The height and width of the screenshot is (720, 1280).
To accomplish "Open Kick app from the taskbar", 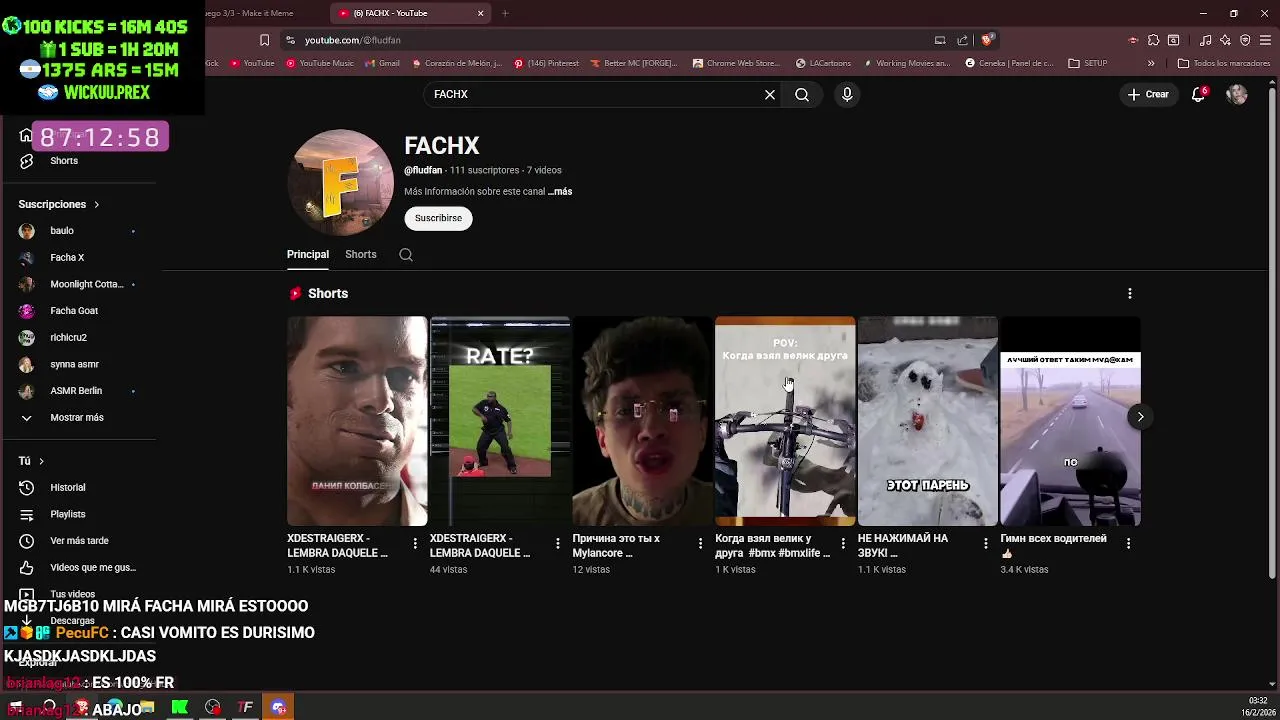I will 180,707.
